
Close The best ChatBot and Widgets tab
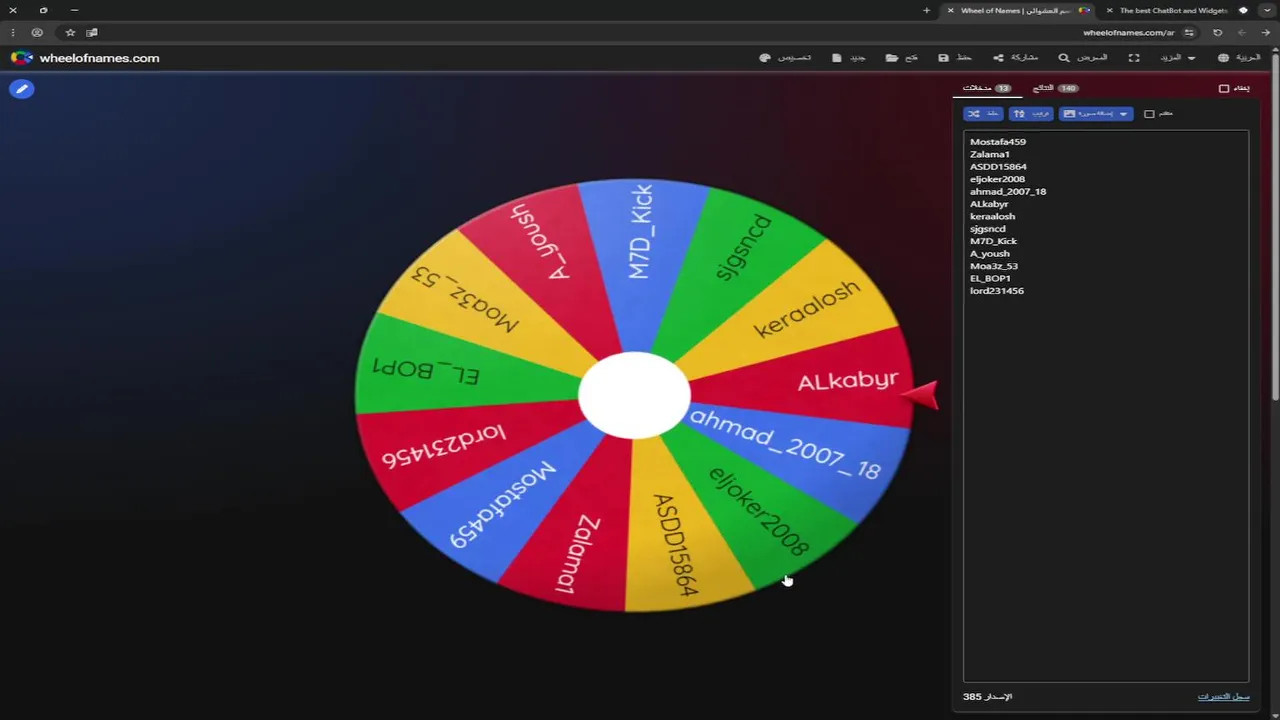(1109, 10)
